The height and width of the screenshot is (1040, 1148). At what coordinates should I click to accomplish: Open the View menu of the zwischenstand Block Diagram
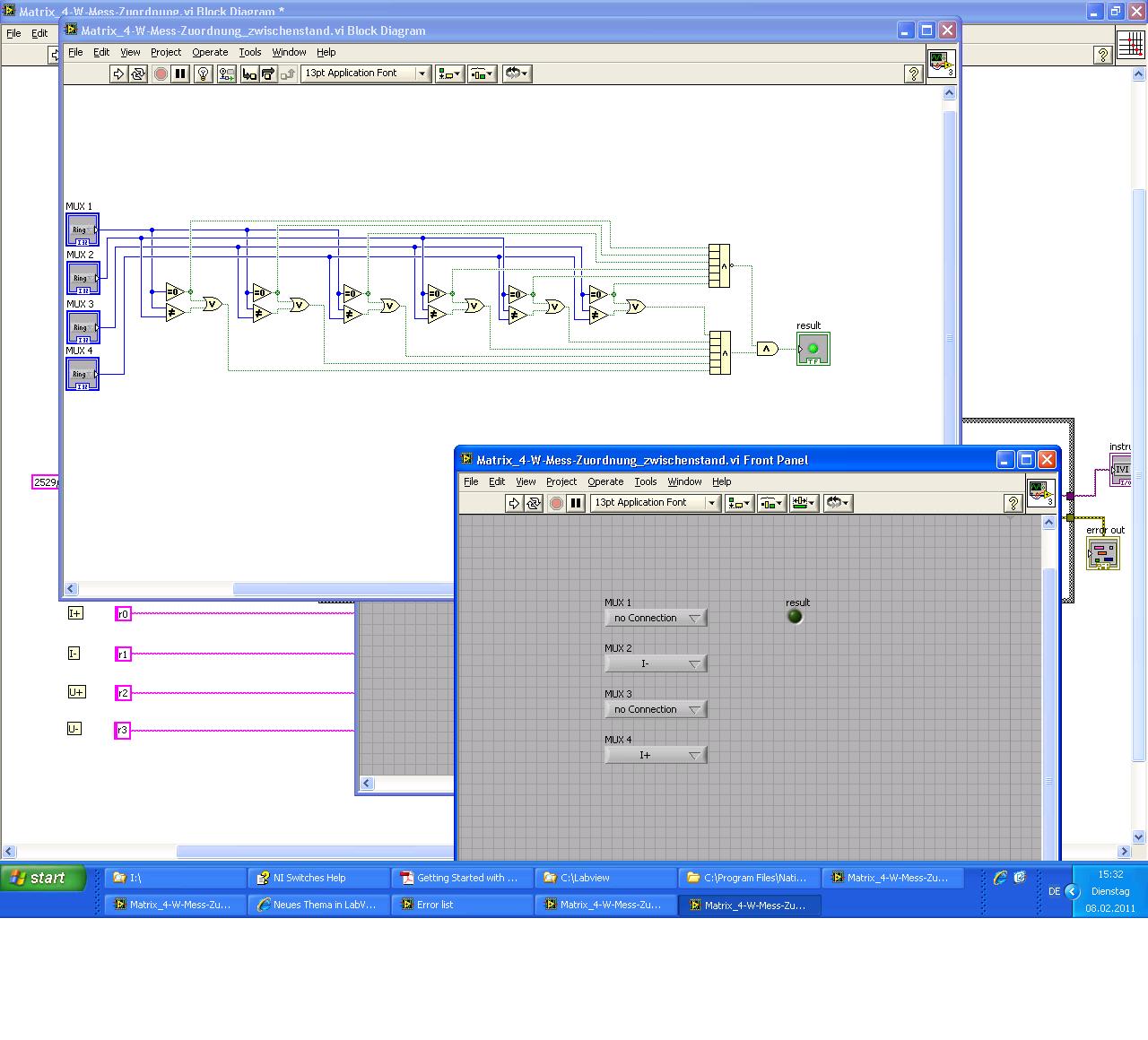point(130,52)
